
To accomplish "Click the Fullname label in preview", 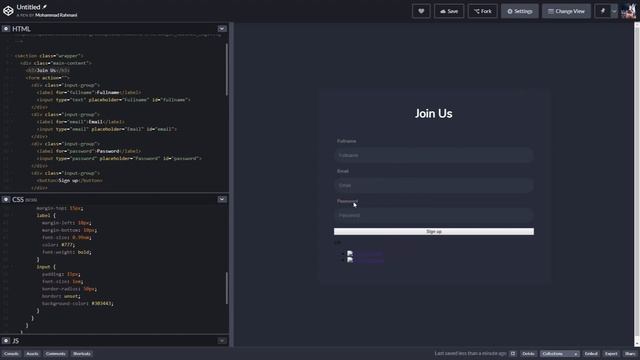I will tap(347, 141).
